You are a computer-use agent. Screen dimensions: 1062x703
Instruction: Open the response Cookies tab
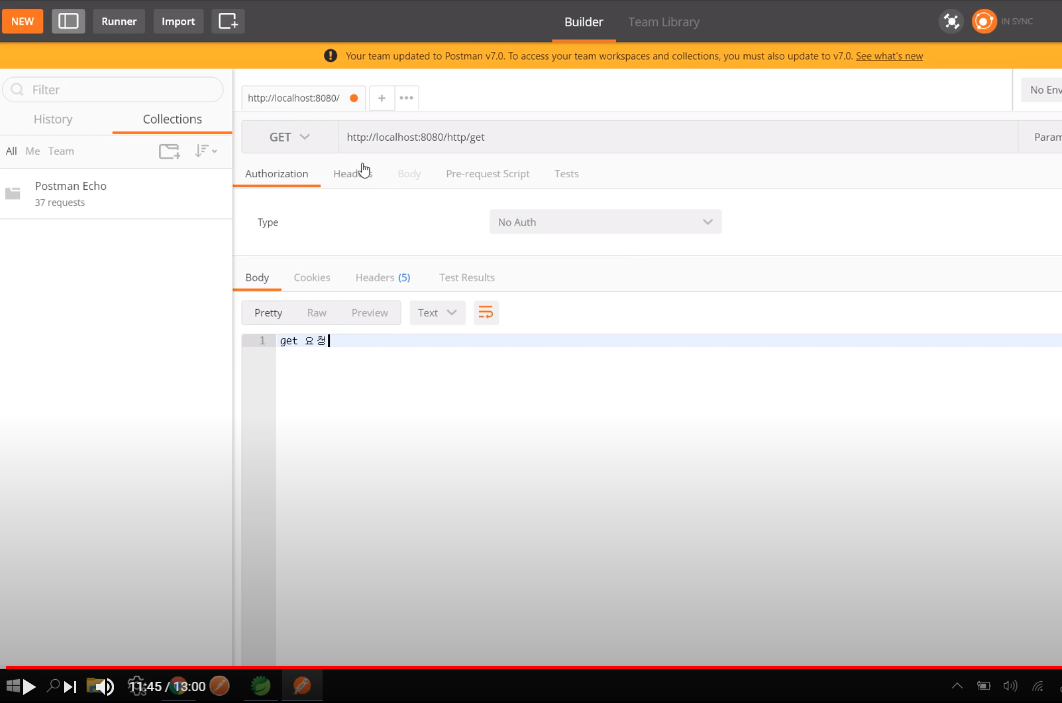point(312,278)
